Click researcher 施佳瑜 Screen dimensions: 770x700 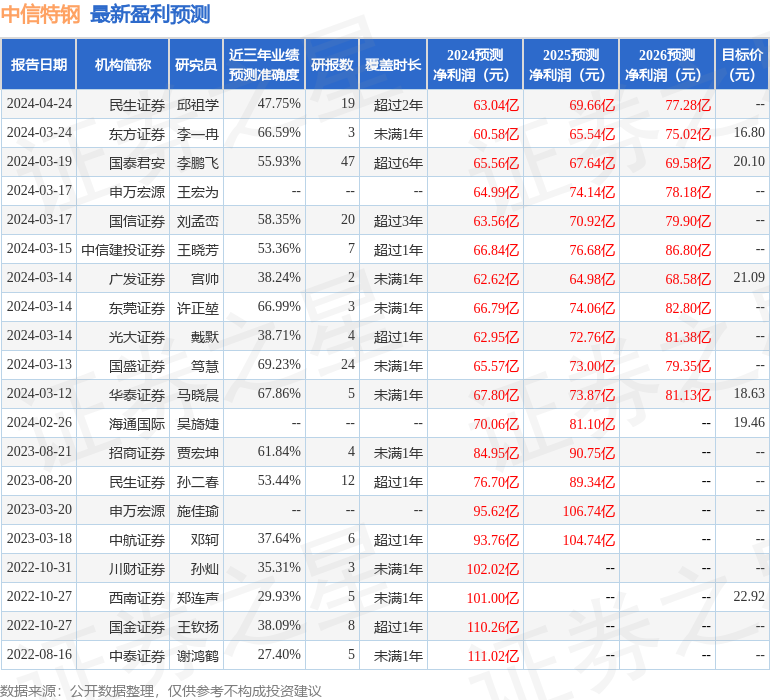point(198,510)
